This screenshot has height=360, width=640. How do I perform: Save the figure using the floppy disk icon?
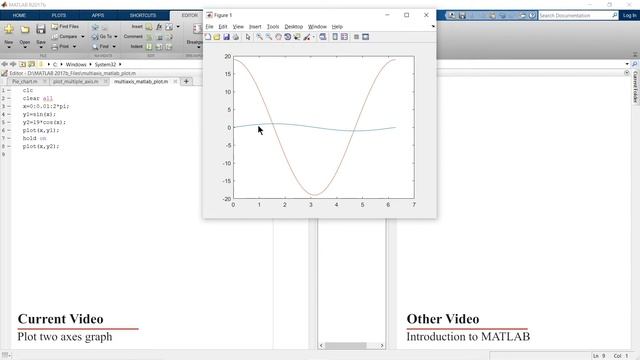pos(226,37)
